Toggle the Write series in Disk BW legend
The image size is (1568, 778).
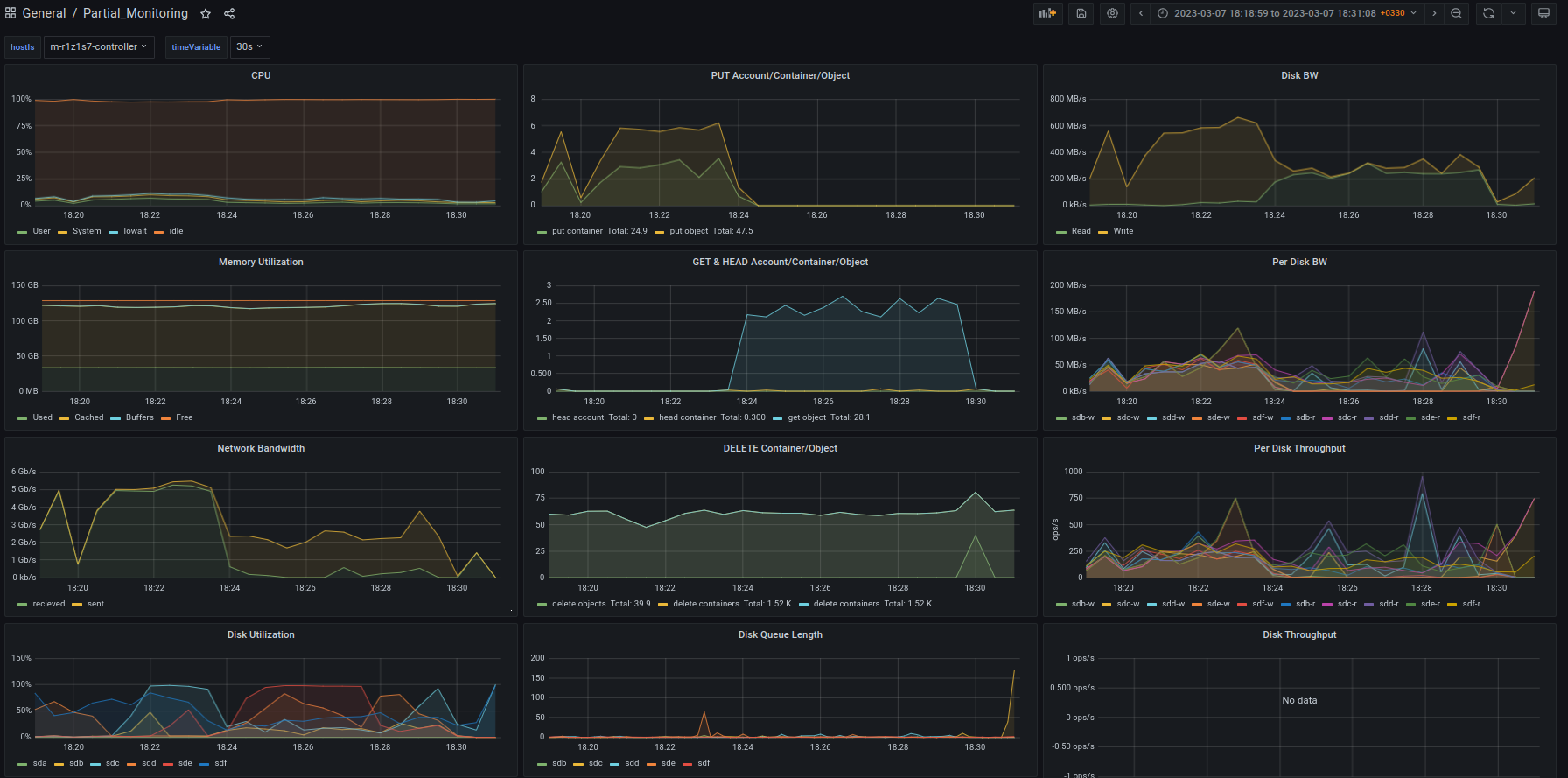tap(1123, 231)
